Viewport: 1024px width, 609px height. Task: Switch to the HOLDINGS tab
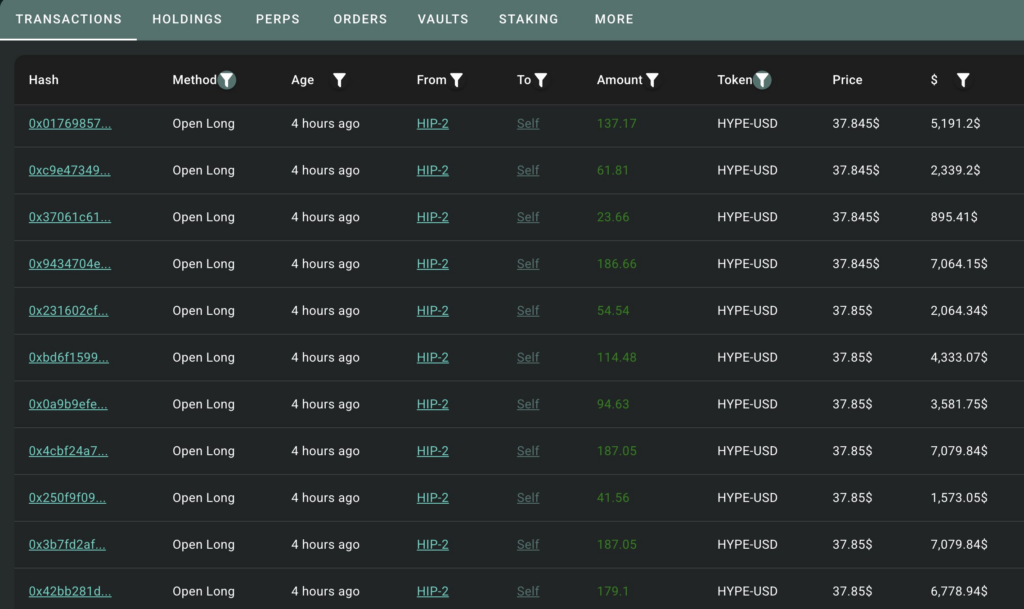[x=187, y=18]
